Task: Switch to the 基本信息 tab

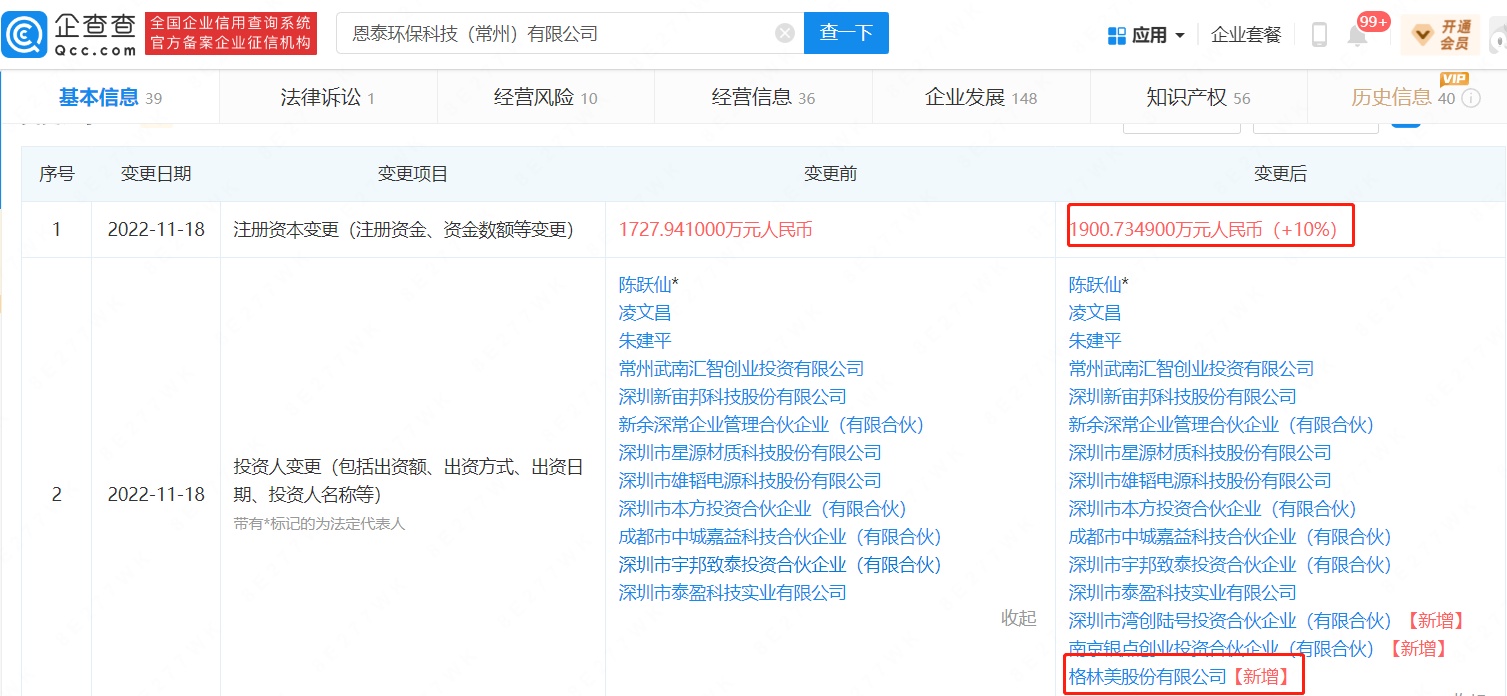Action: [110, 97]
